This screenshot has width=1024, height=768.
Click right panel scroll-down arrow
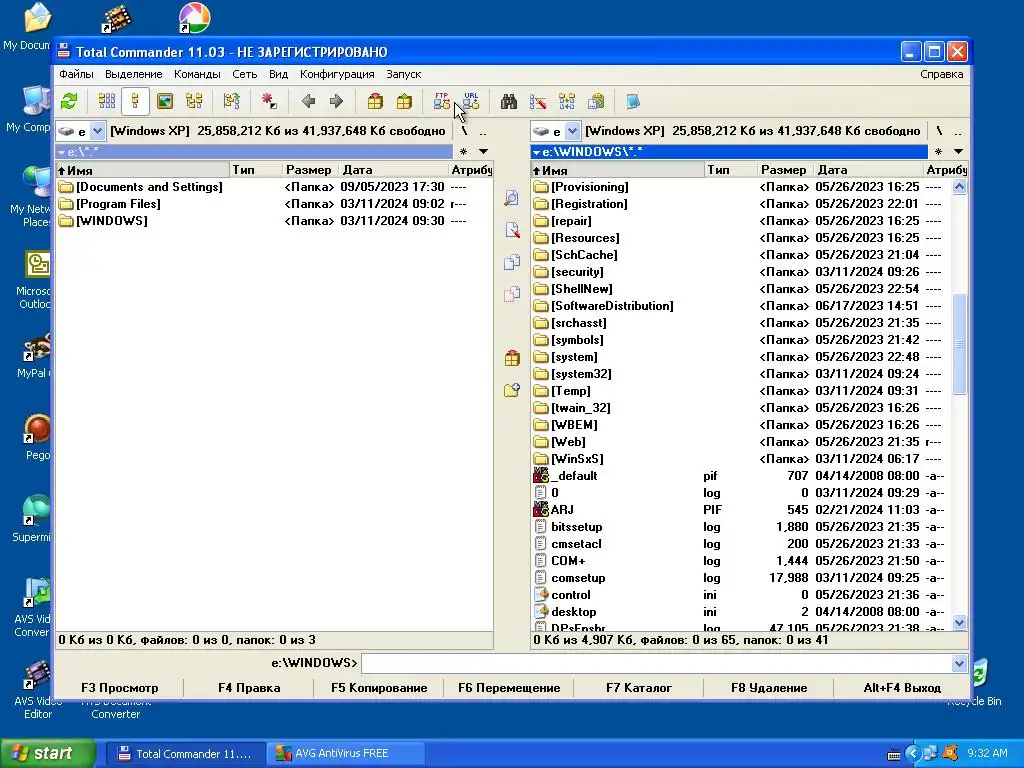tap(959, 622)
